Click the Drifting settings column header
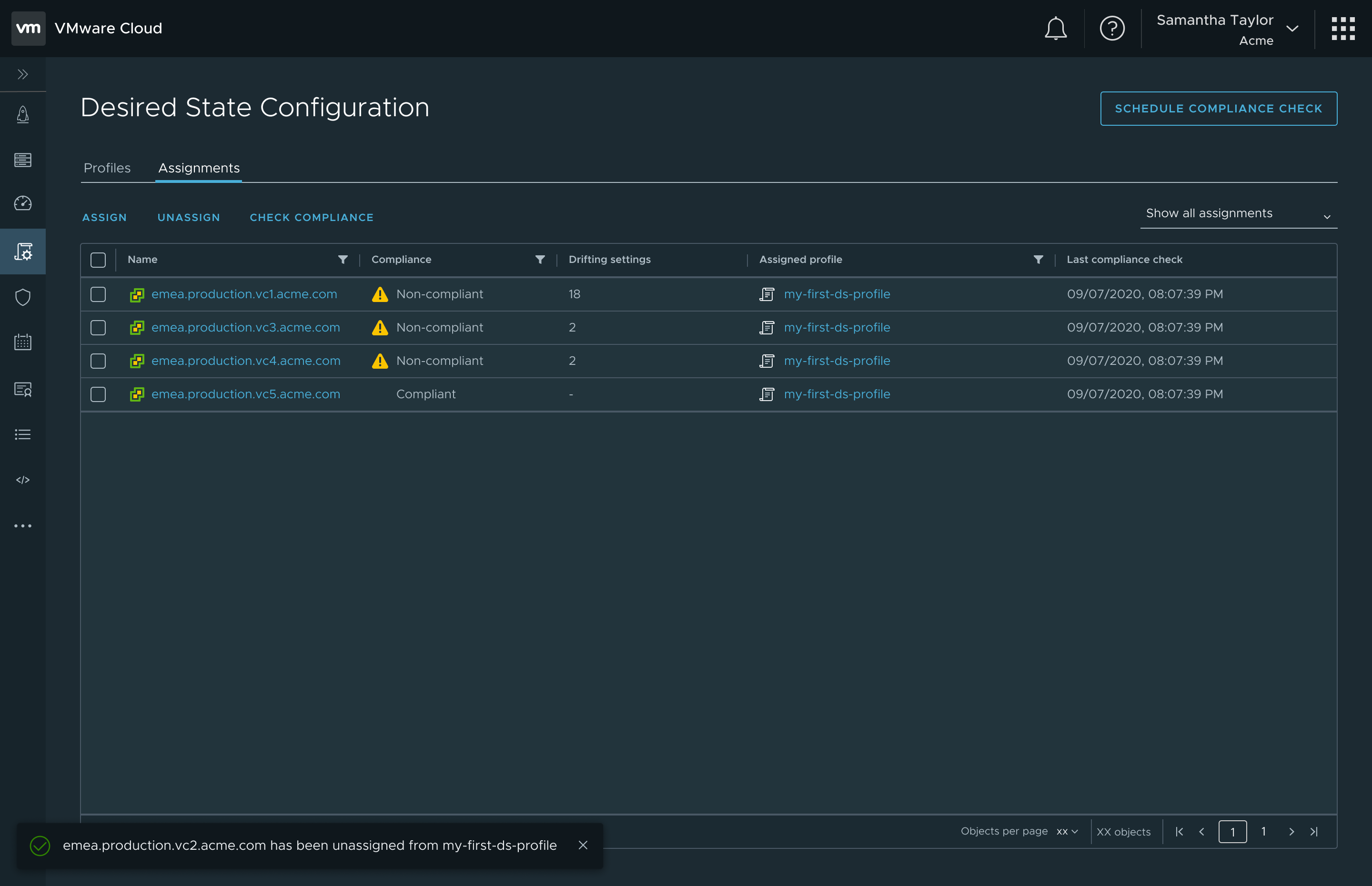The width and height of the screenshot is (1372, 886). pos(609,260)
